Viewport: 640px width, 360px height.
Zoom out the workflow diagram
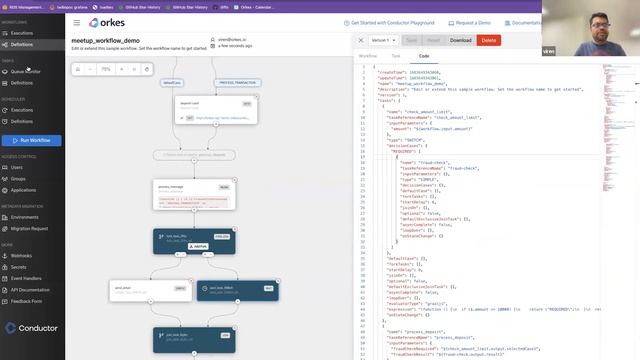(x=90, y=69)
